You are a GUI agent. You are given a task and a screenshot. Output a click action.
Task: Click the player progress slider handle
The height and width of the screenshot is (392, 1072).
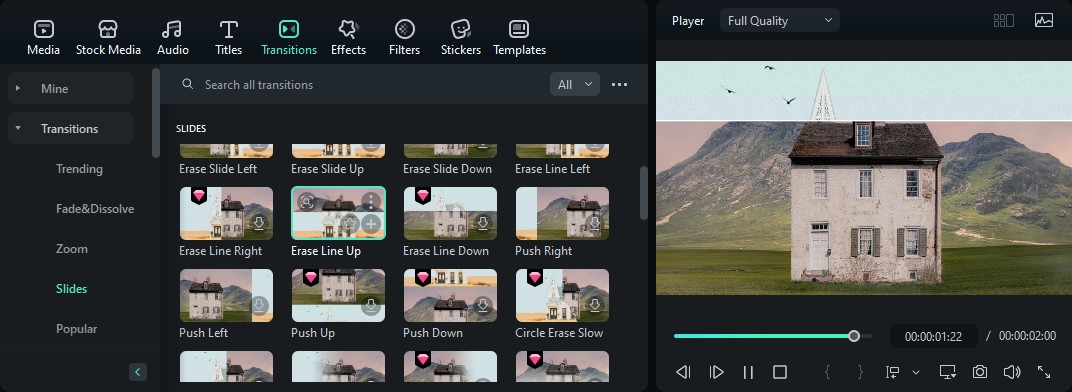pyautogui.click(x=854, y=336)
